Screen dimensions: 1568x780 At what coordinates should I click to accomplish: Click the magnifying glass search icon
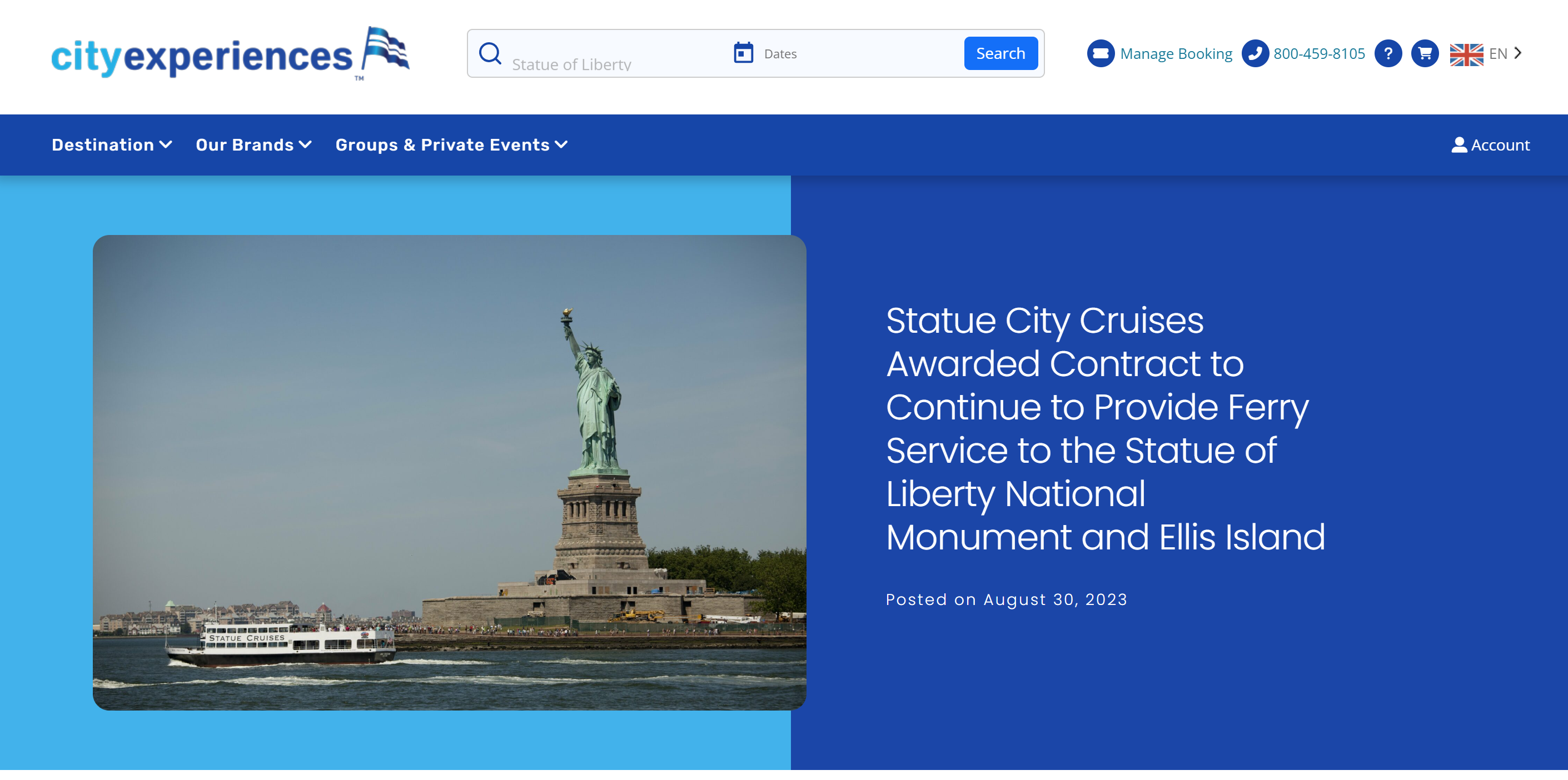[x=489, y=53]
